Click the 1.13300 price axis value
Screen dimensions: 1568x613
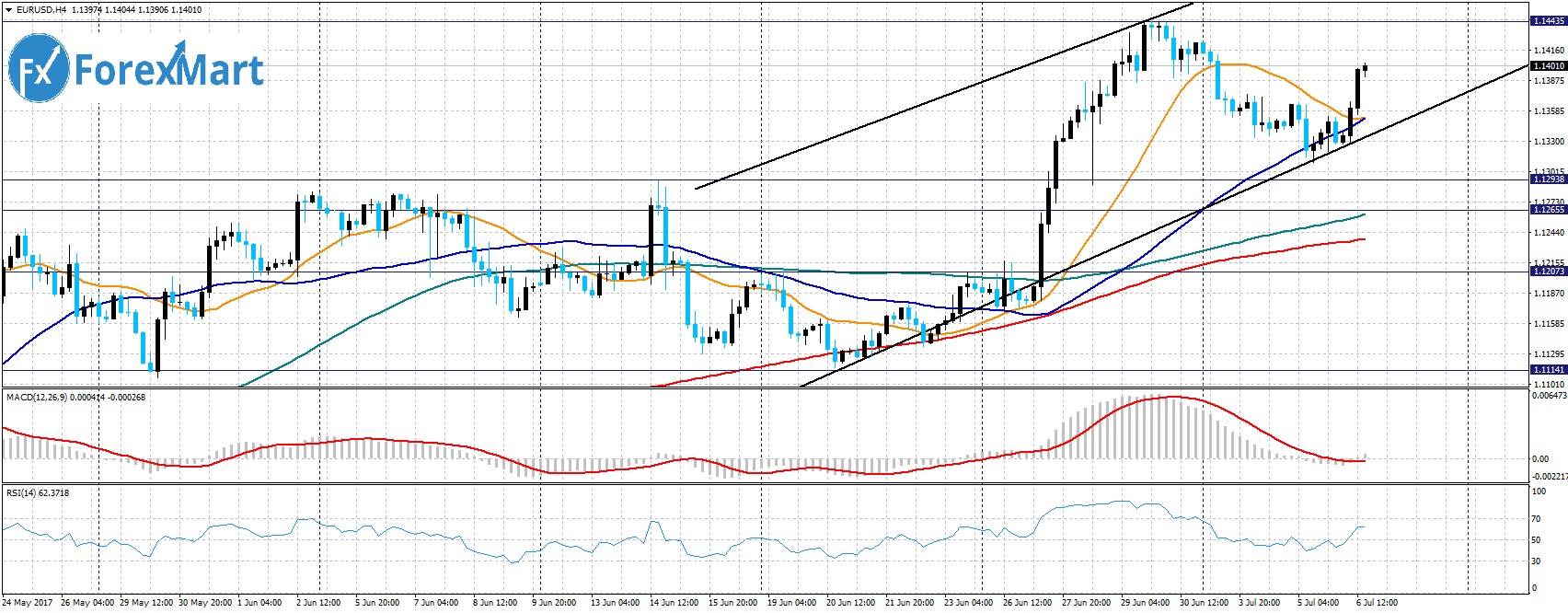click(1550, 142)
